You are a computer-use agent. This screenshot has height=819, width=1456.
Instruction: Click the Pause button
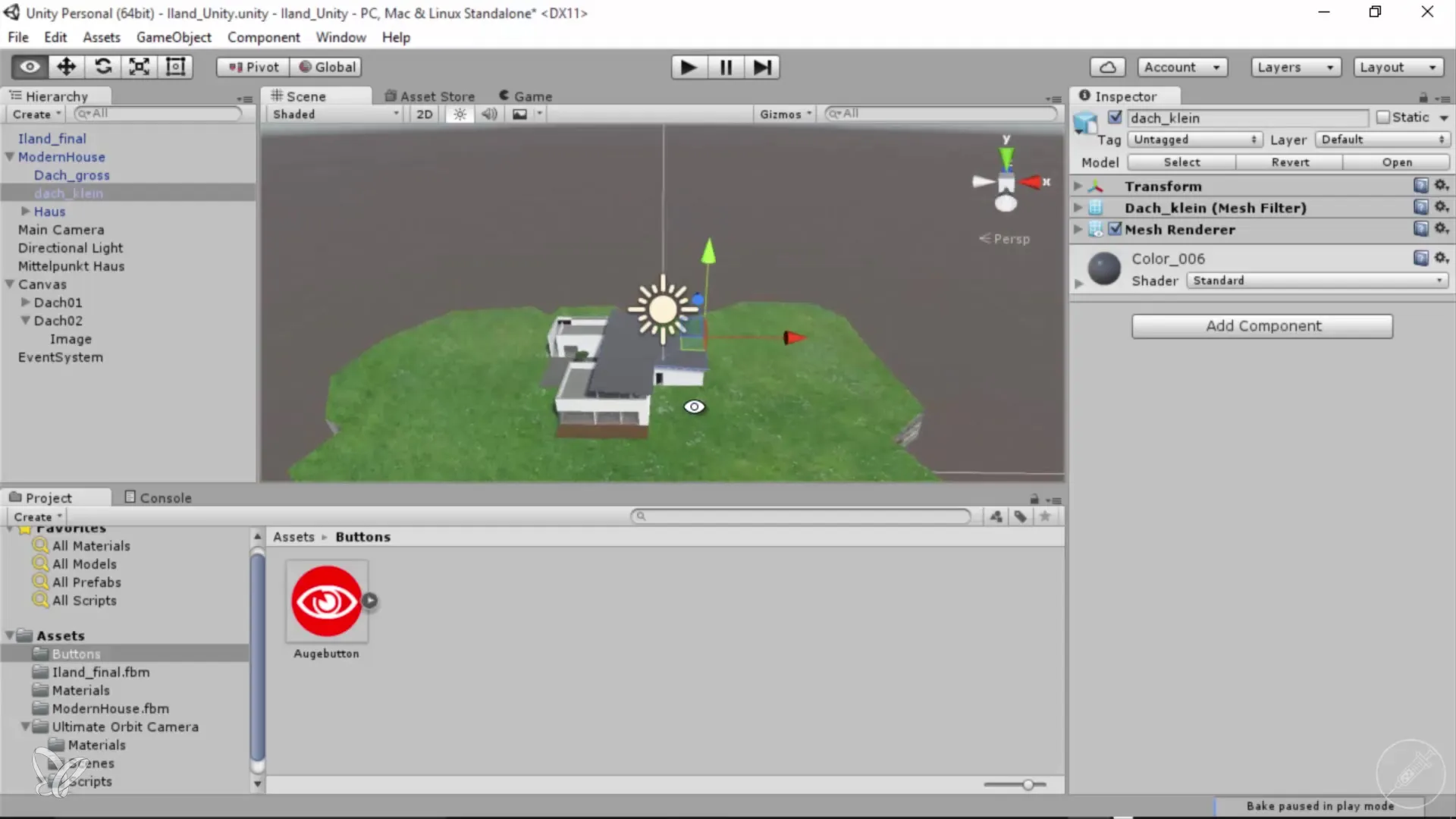(x=725, y=67)
